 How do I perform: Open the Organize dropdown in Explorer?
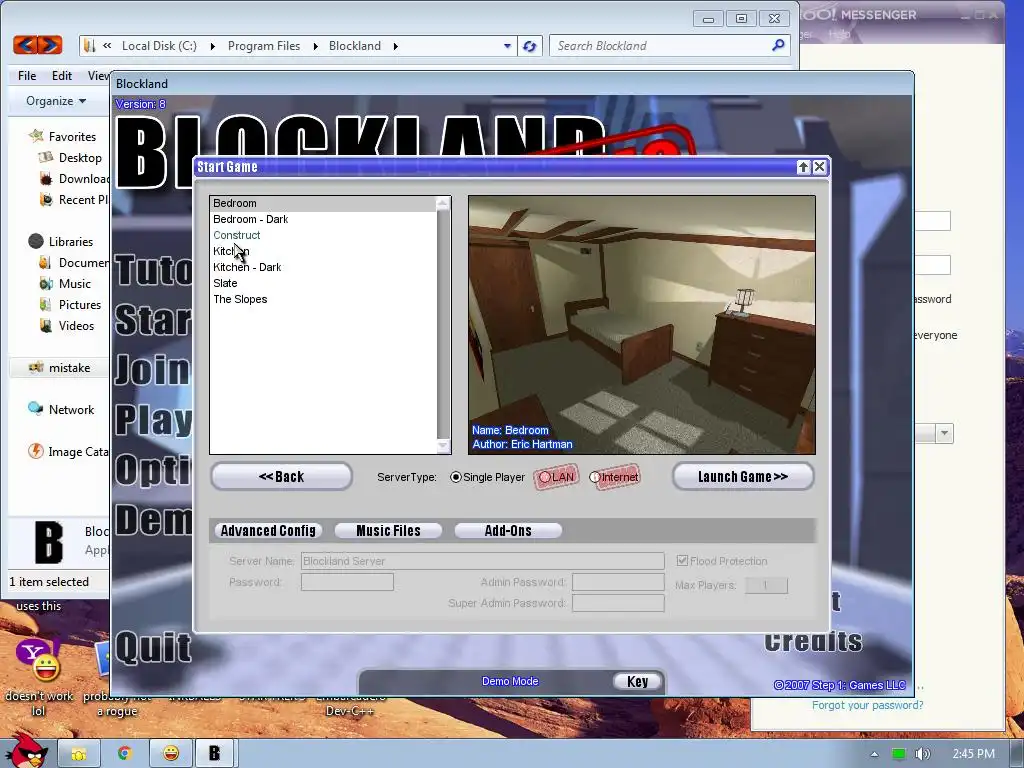point(56,101)
